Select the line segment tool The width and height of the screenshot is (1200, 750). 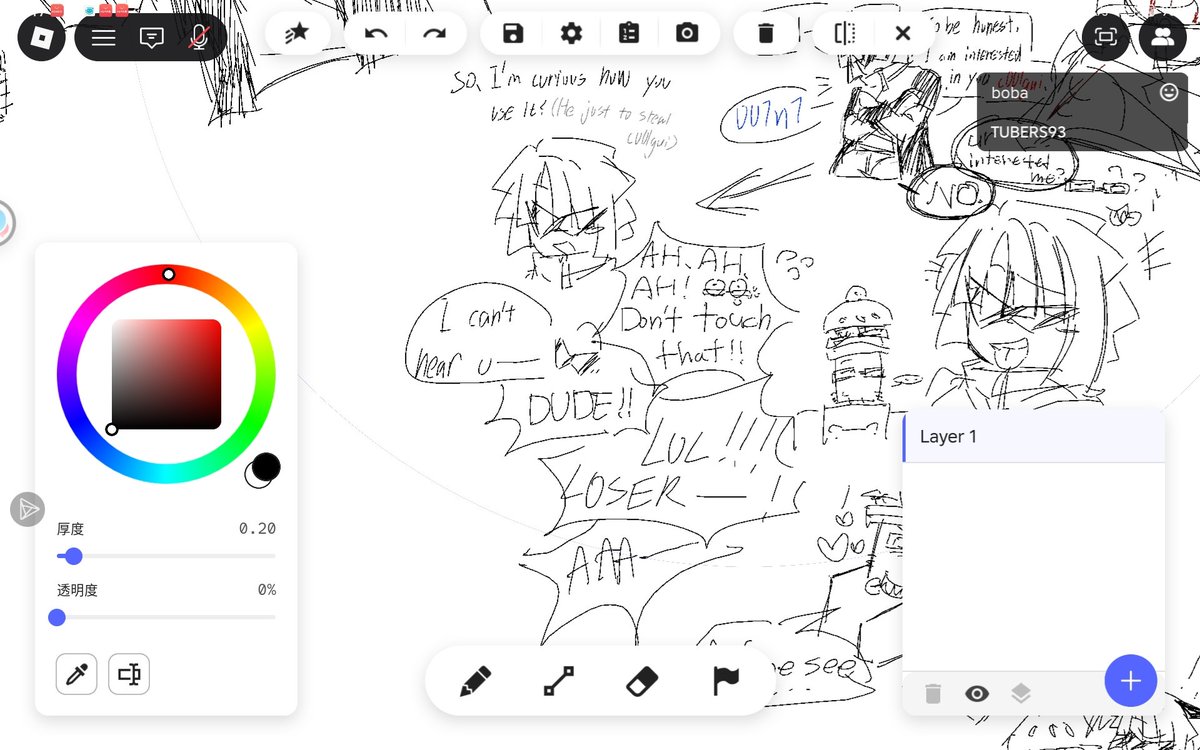coord(558,682)
